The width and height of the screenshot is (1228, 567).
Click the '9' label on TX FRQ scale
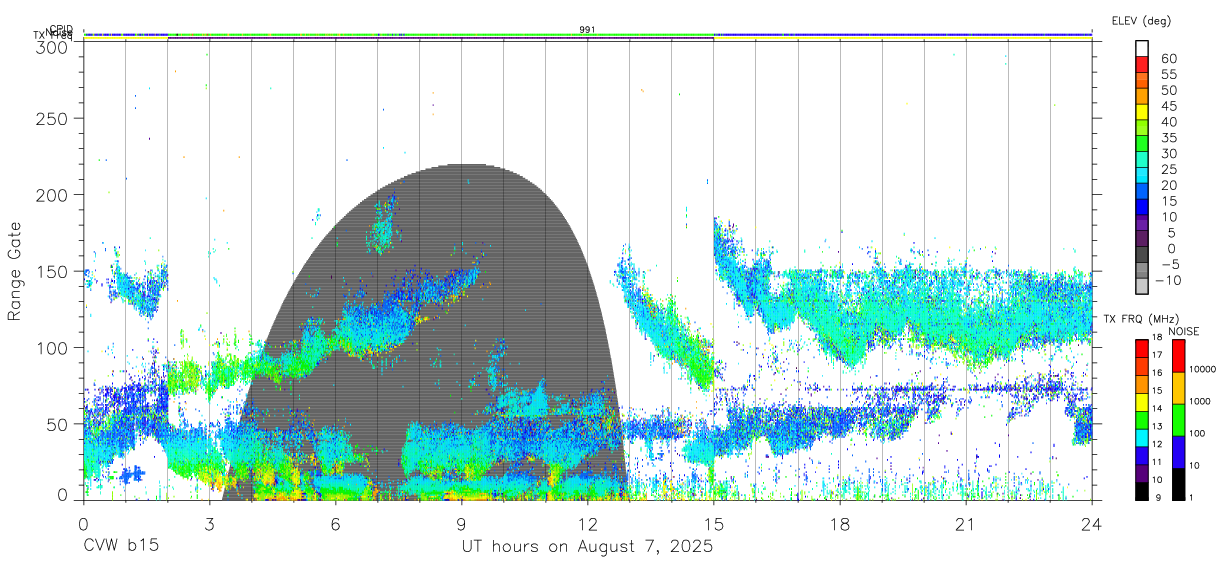1157,497
